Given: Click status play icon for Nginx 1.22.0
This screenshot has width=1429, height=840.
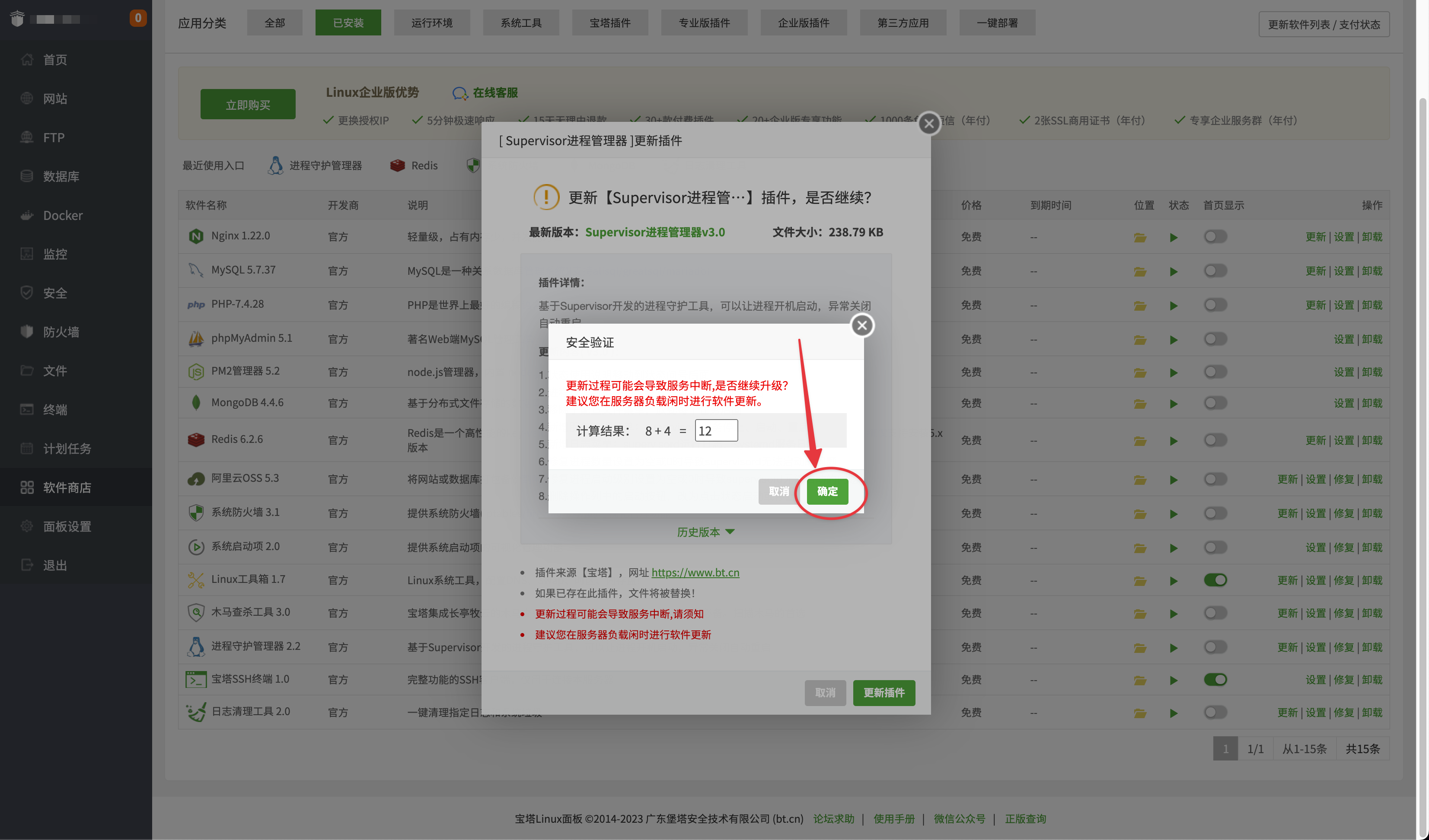Looking at the screenshot, I should coord(1174,238).
